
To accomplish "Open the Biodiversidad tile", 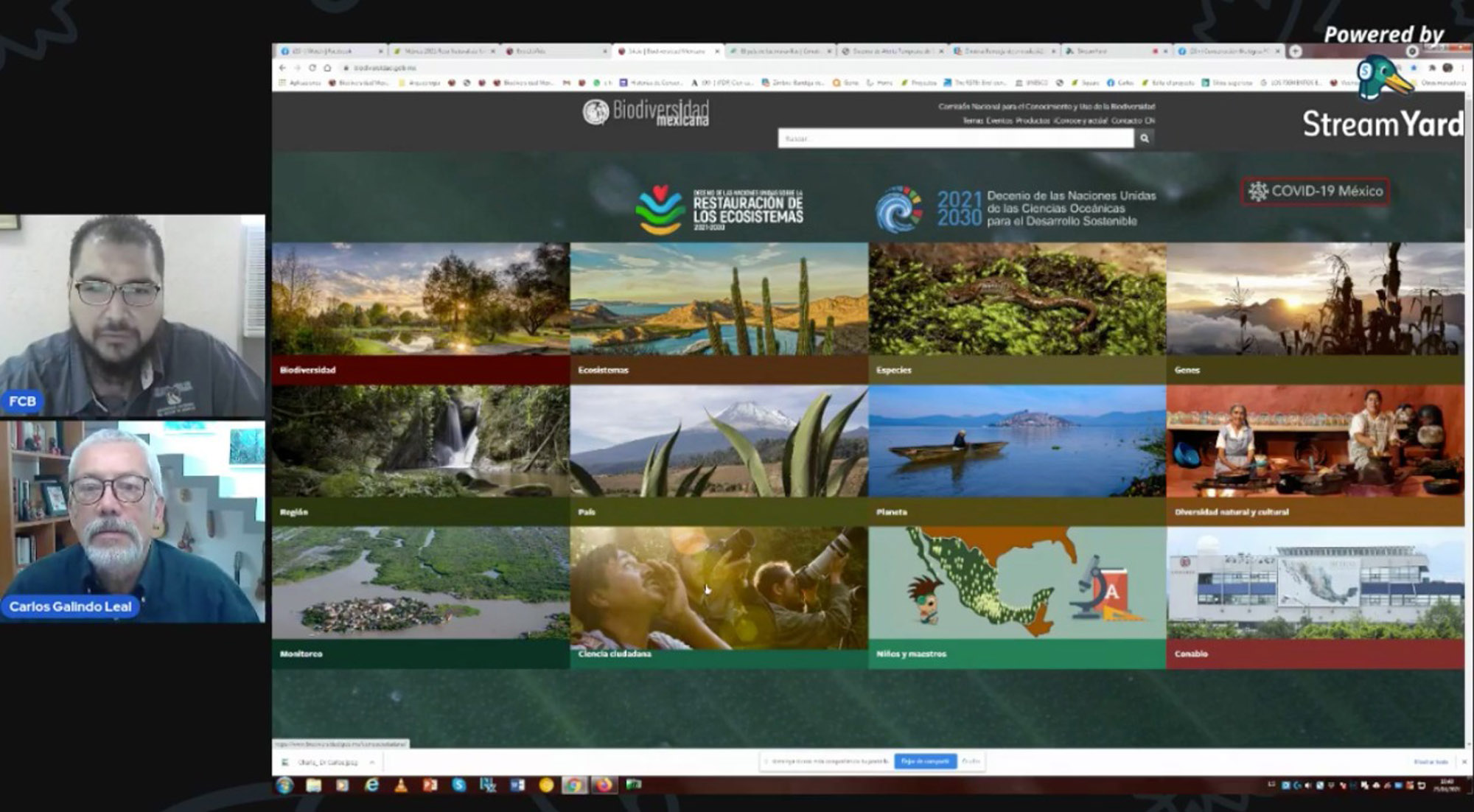I will pos(421,313).
